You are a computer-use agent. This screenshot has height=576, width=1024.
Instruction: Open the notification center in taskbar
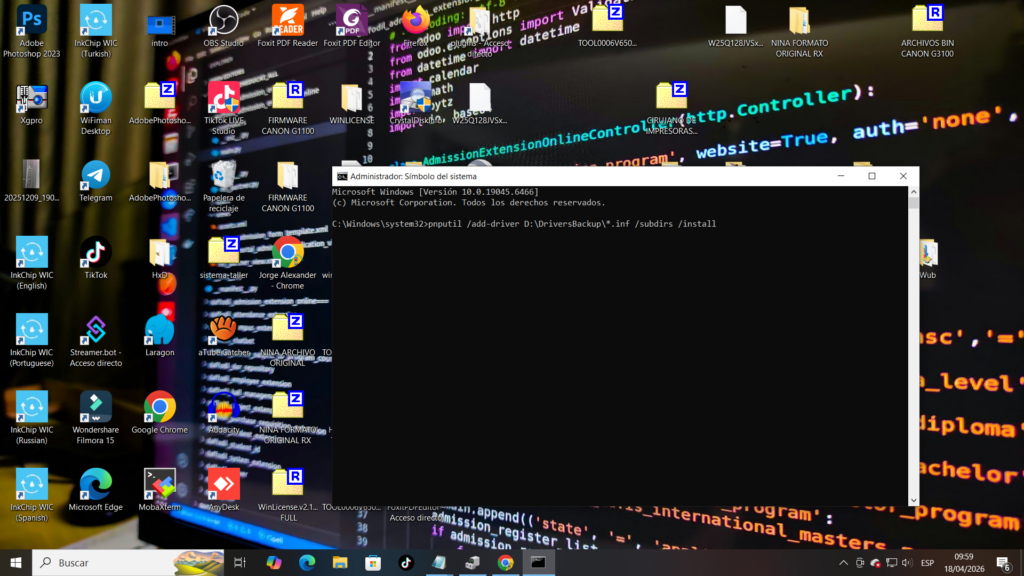coord(1003,562)
